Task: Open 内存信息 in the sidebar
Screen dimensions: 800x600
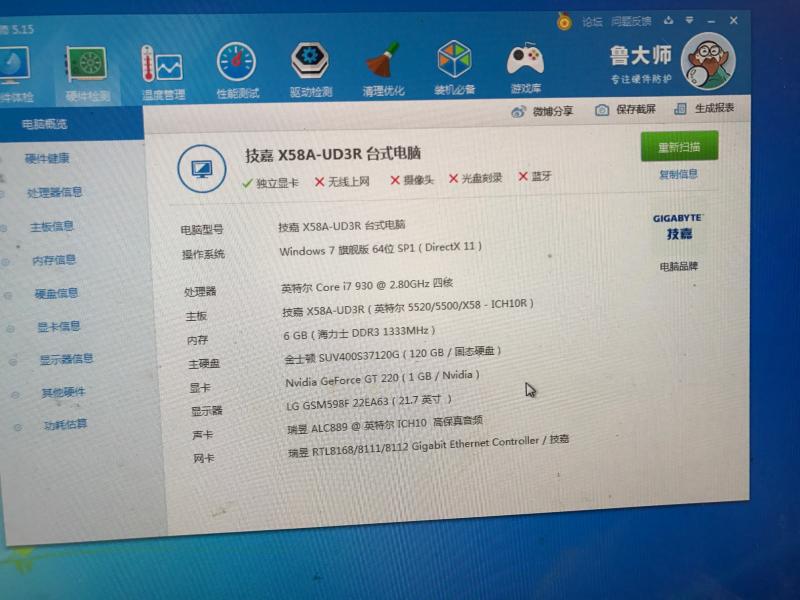Action: [54, 260]
